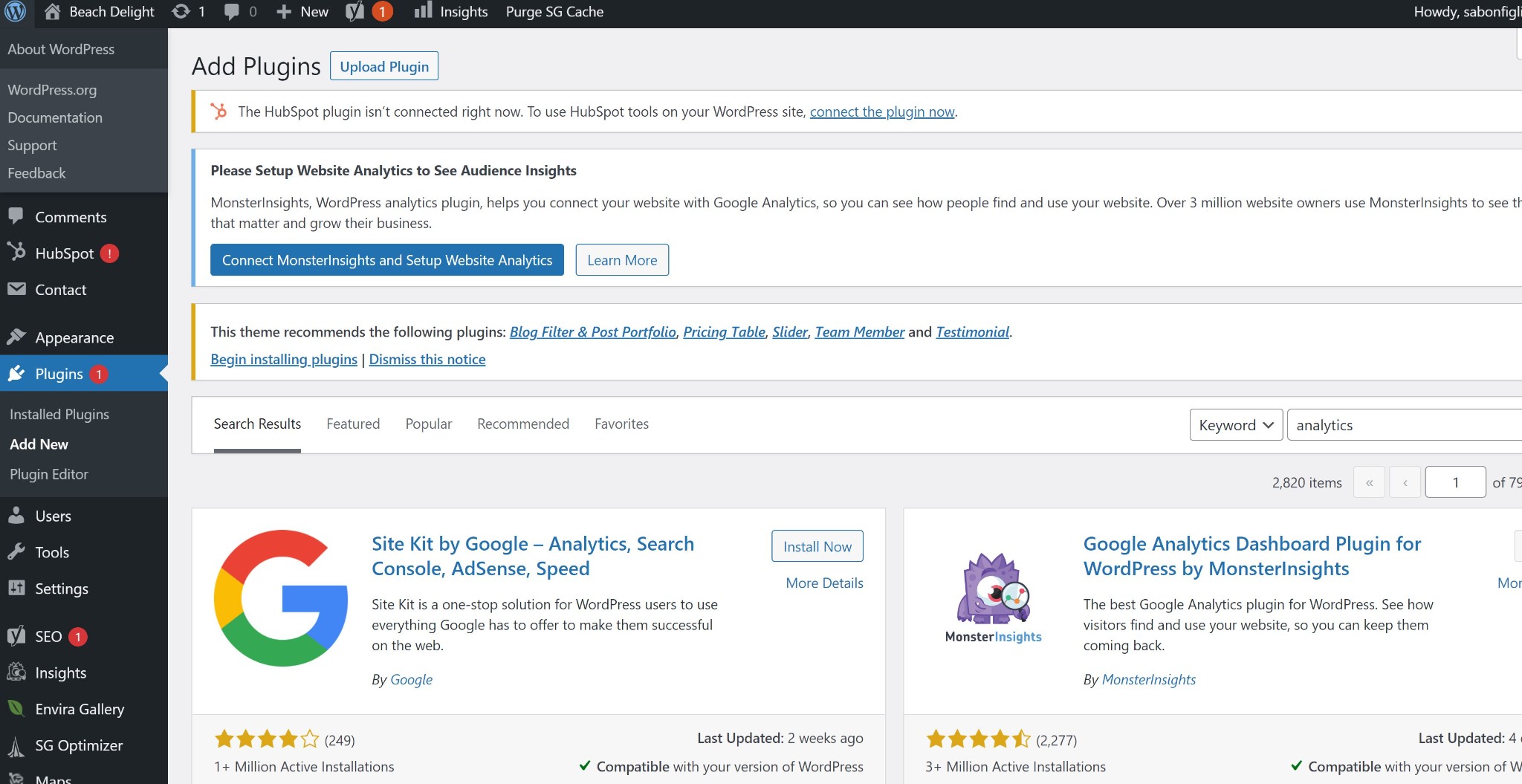Screen dimensions: 1522x784
Task: Click About WordPress menu entry
Action: (x=61, y=49)
